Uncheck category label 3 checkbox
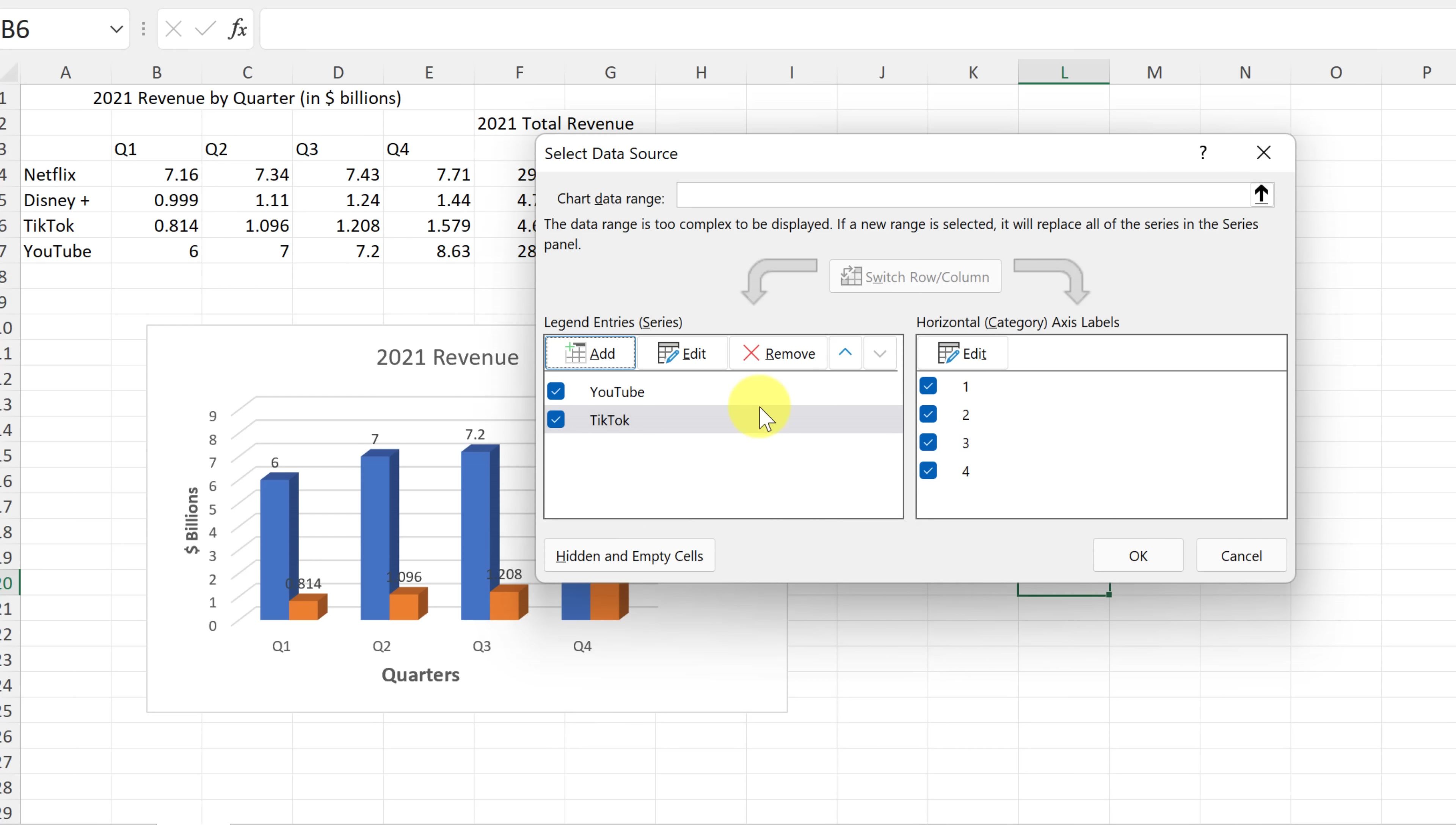The image size is (1456, 825). click(x=928, y=442)
